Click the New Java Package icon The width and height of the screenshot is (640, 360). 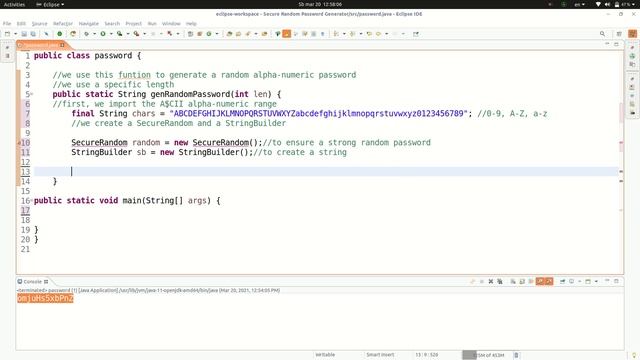[x=200, y=34]
